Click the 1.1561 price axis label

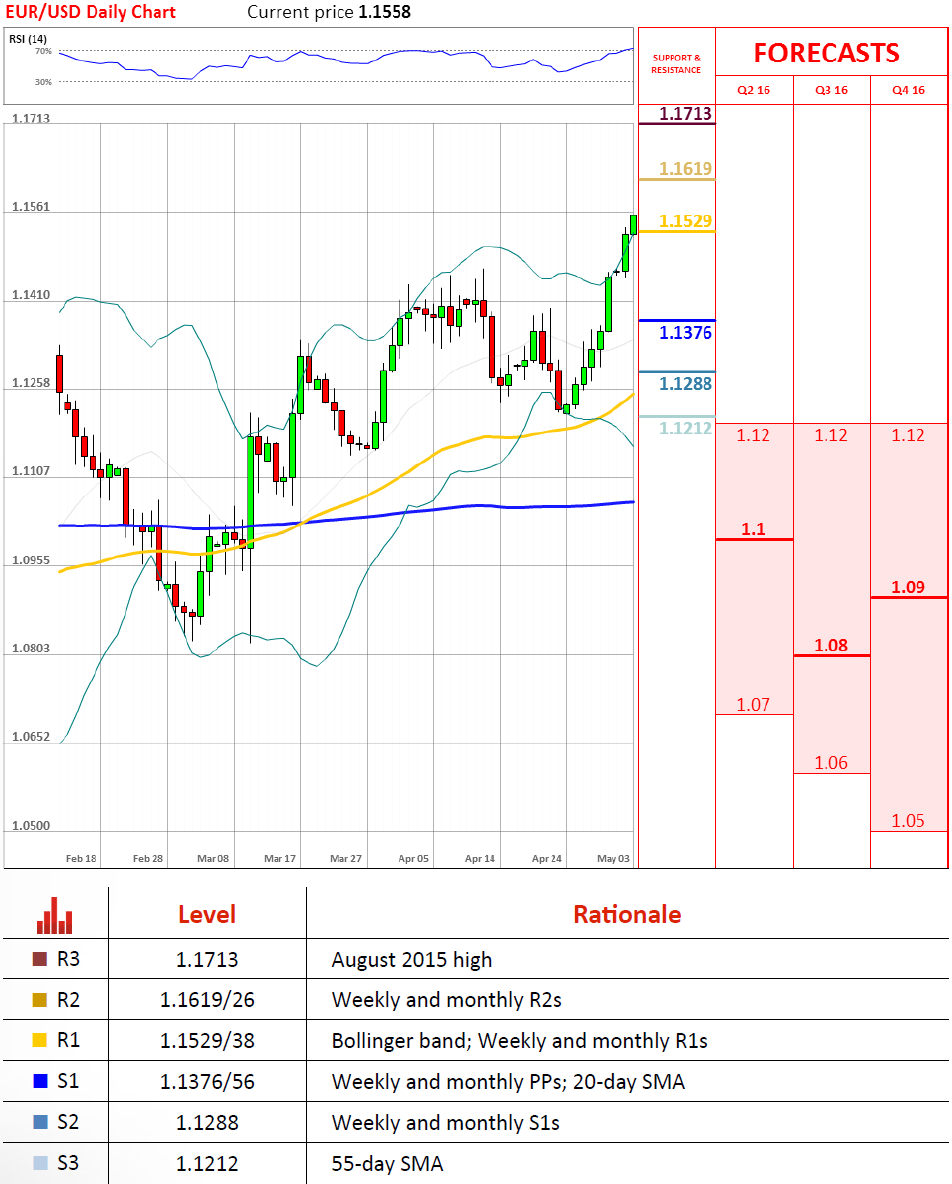coord(31,206)
